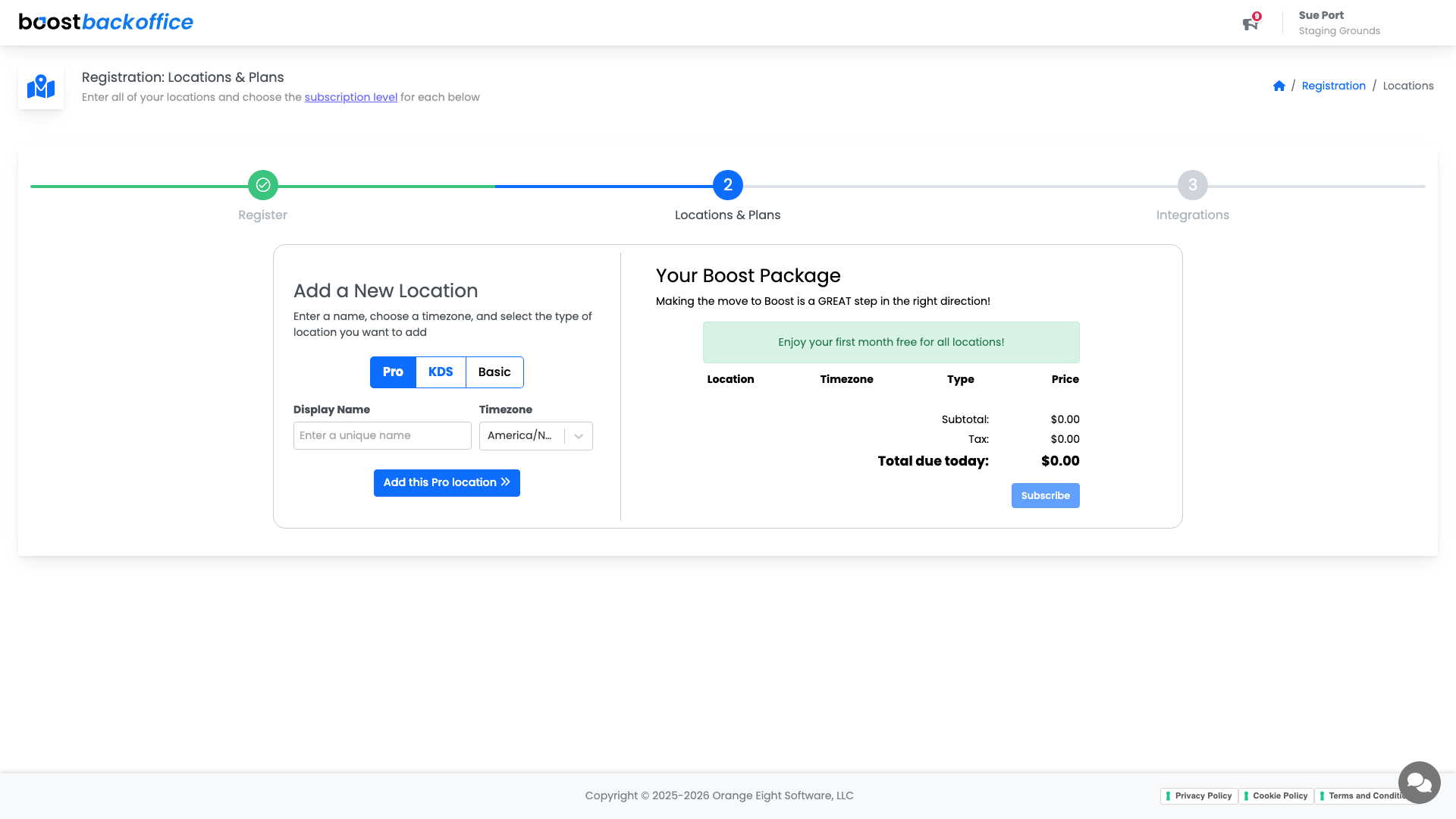Click the Type column header
Image resolution: width=1456 pixels, height=819 pixels.
coord(960,379)
